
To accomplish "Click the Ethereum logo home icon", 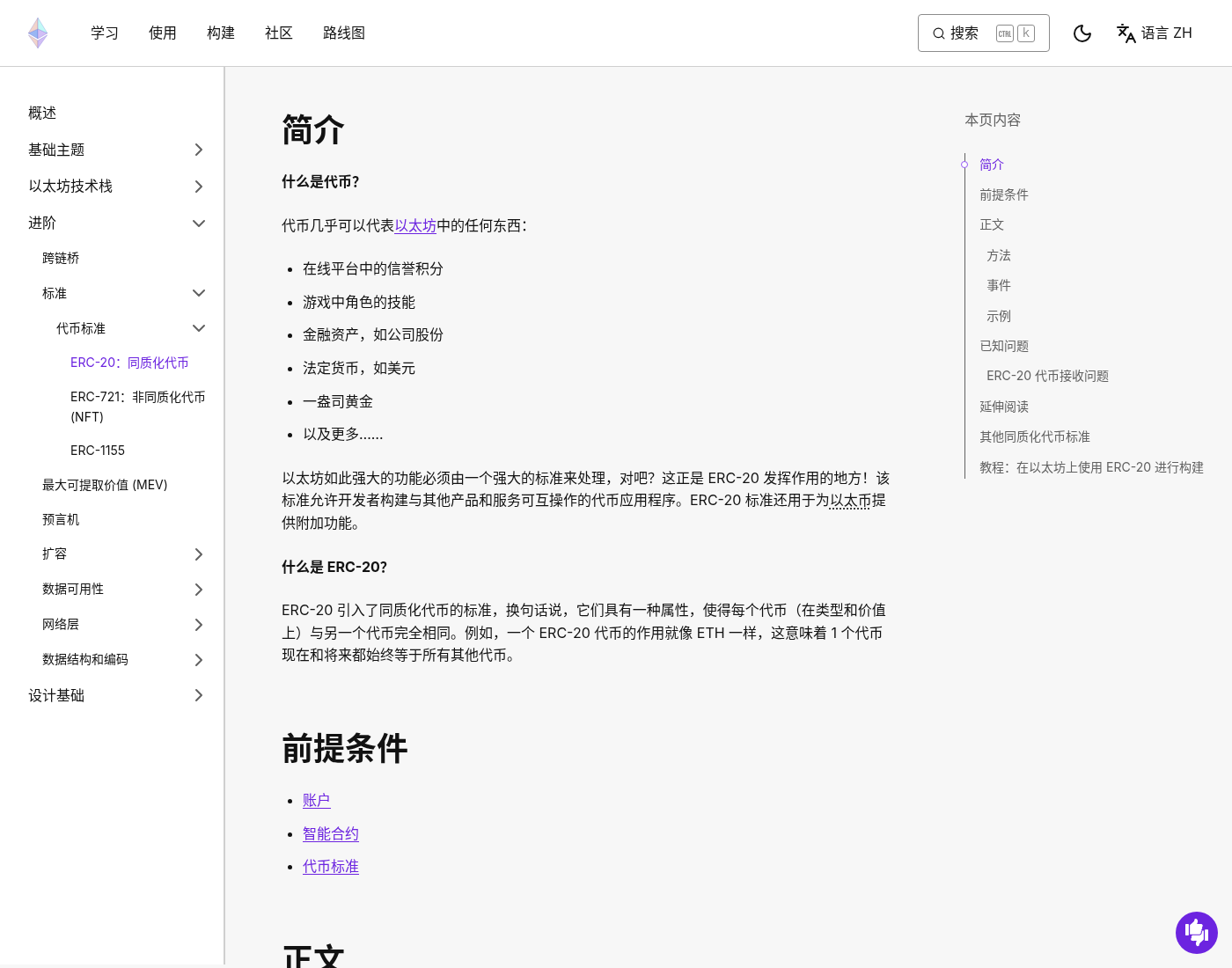I will point(38,33).
